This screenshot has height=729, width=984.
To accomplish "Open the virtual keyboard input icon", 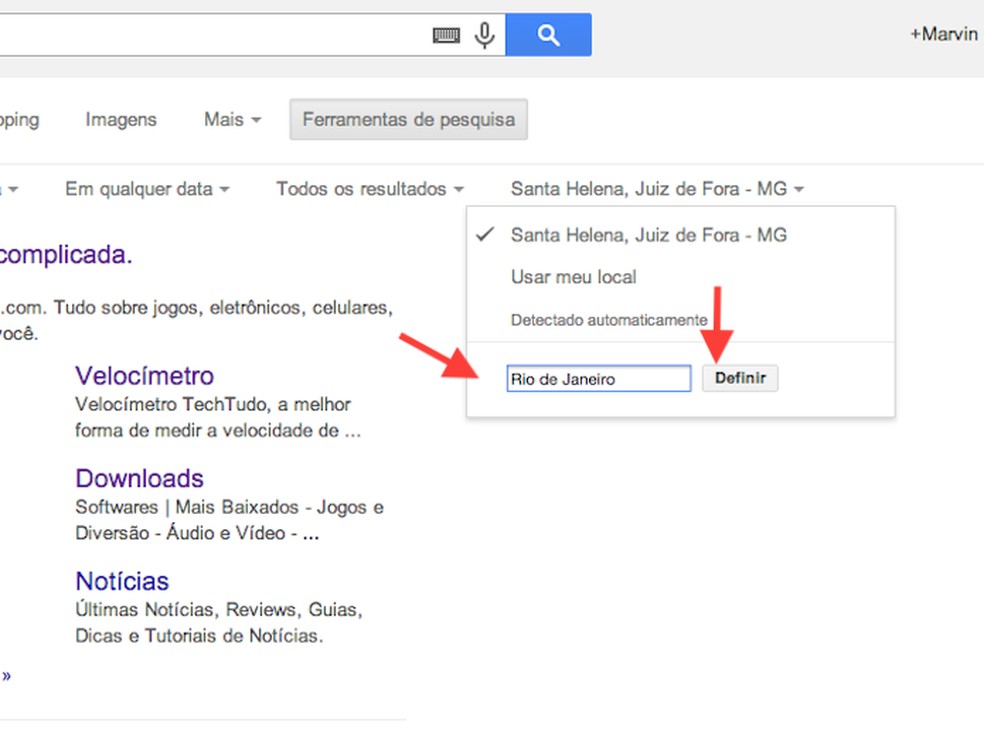I will (447, 34).
